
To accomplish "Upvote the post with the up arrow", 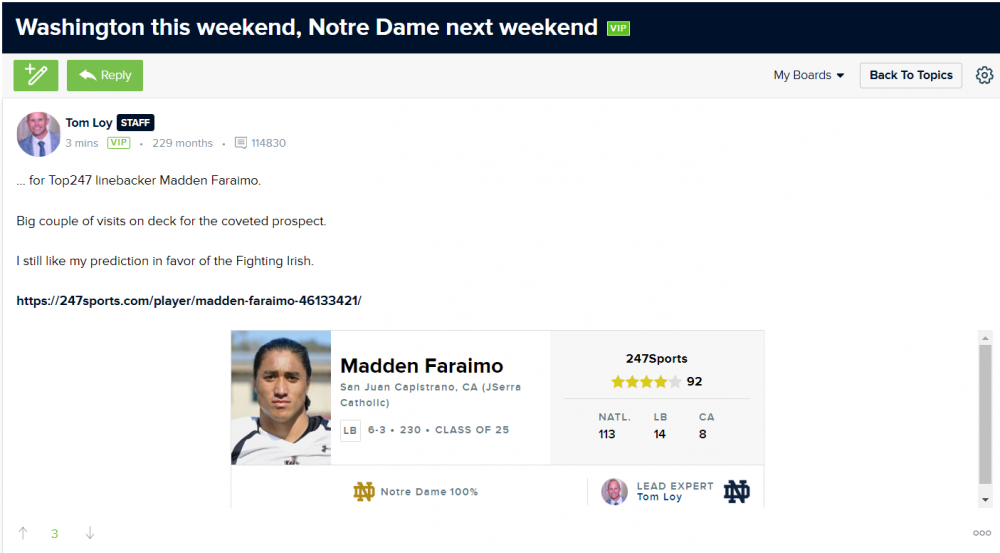I will (23, 533).
